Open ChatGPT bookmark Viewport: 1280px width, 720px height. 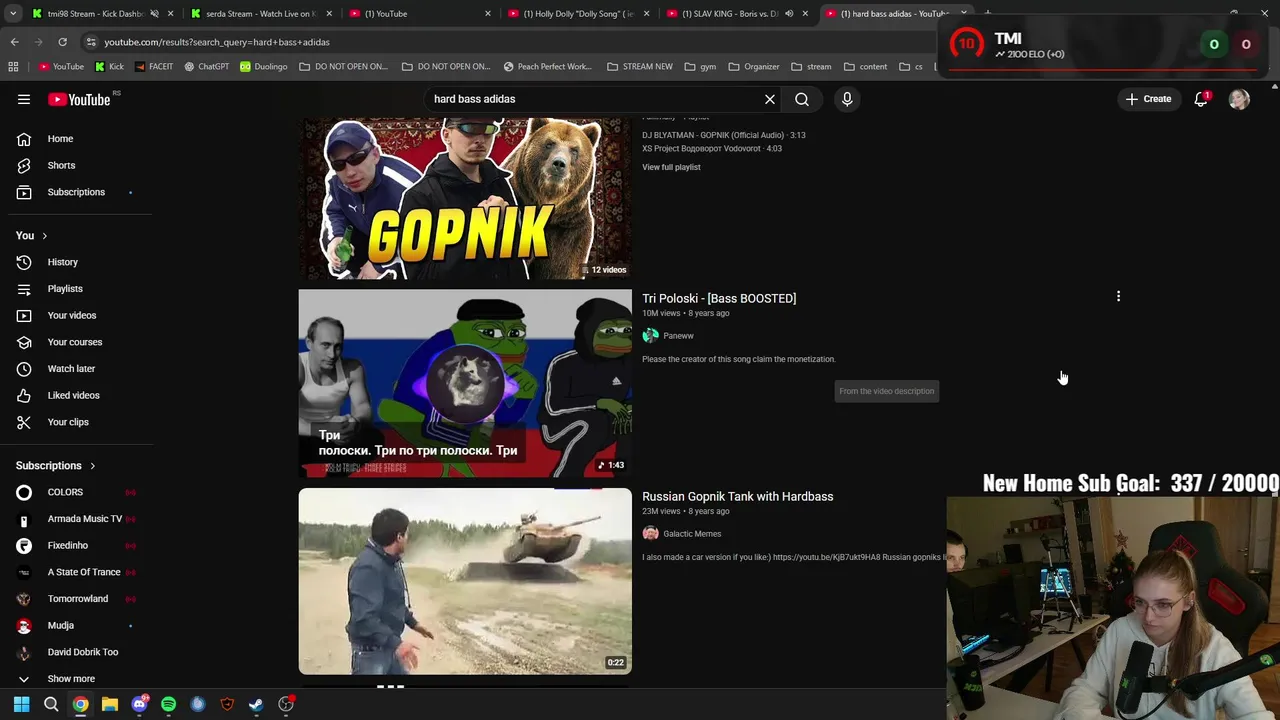click(206, 67)
